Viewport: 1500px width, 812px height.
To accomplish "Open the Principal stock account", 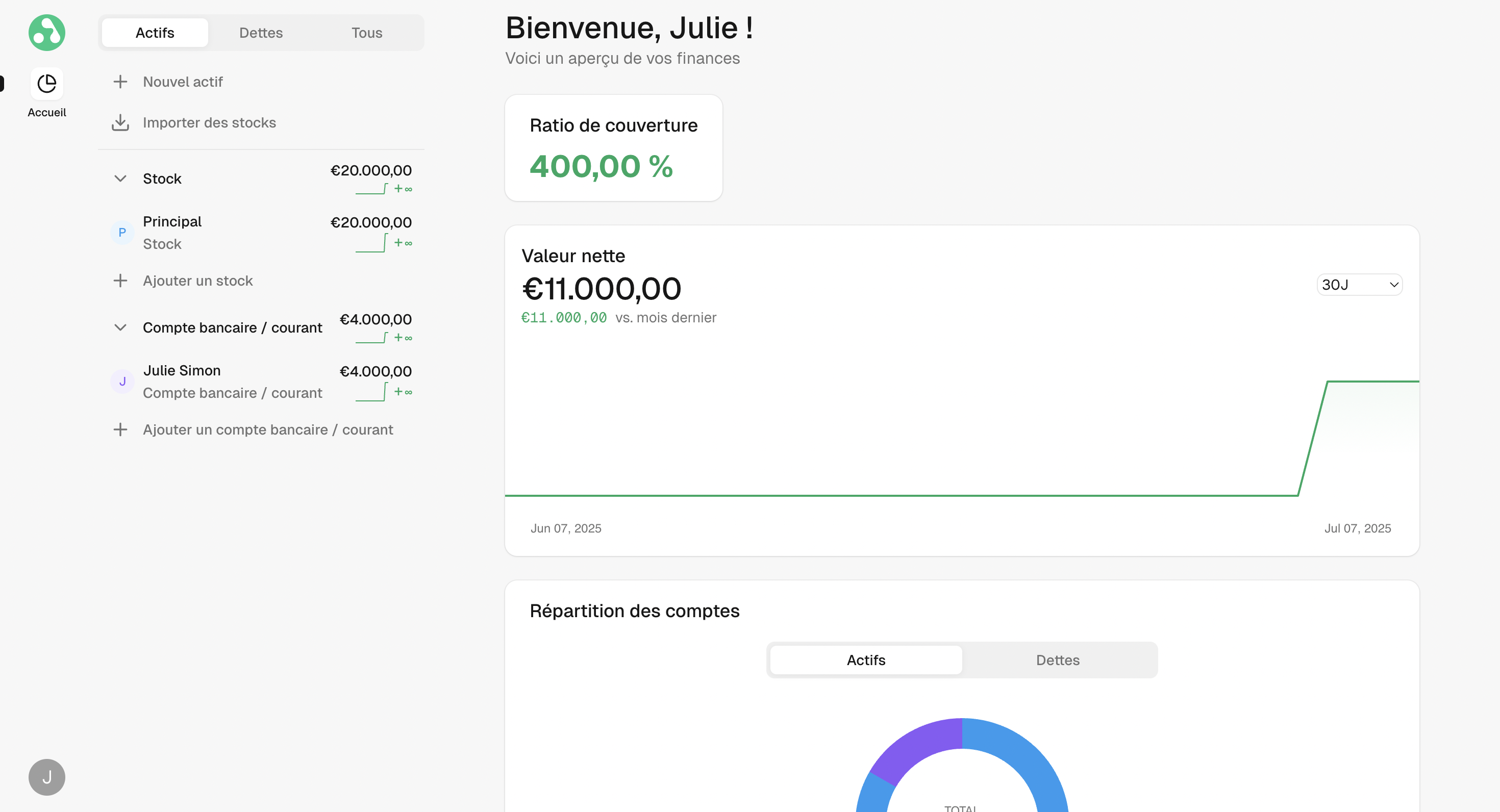I will [x=261, y=233].
